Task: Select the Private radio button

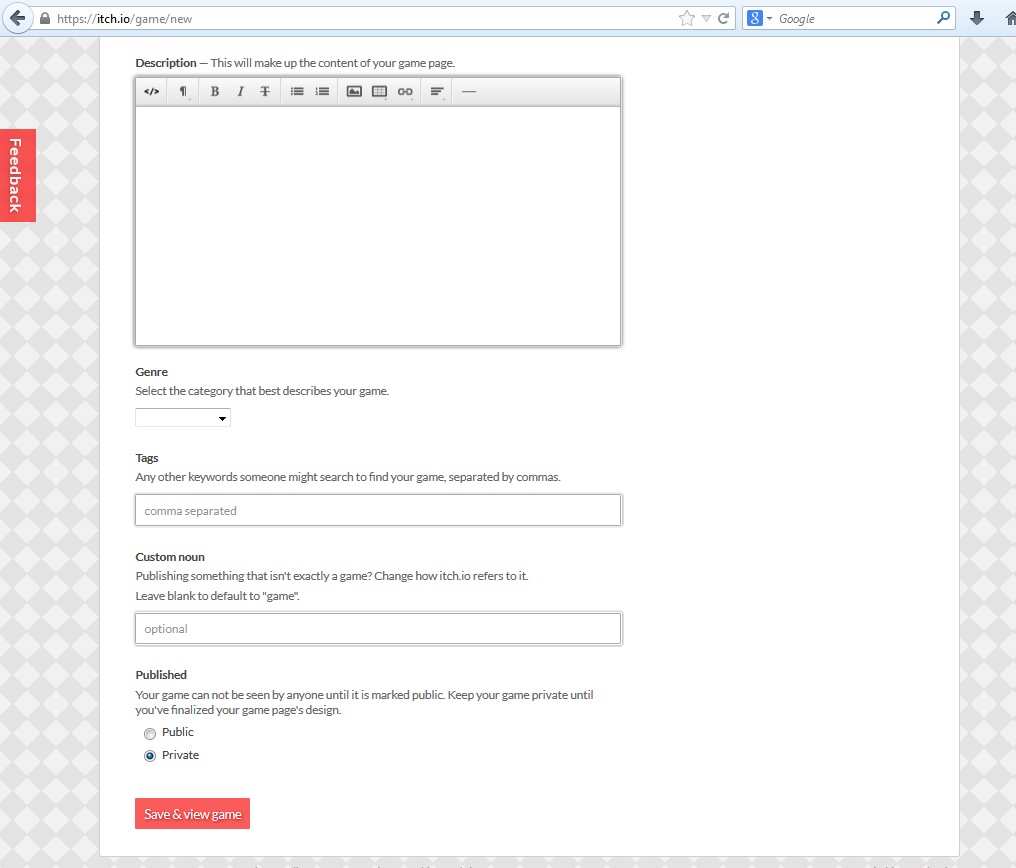Action: [150, 756]
